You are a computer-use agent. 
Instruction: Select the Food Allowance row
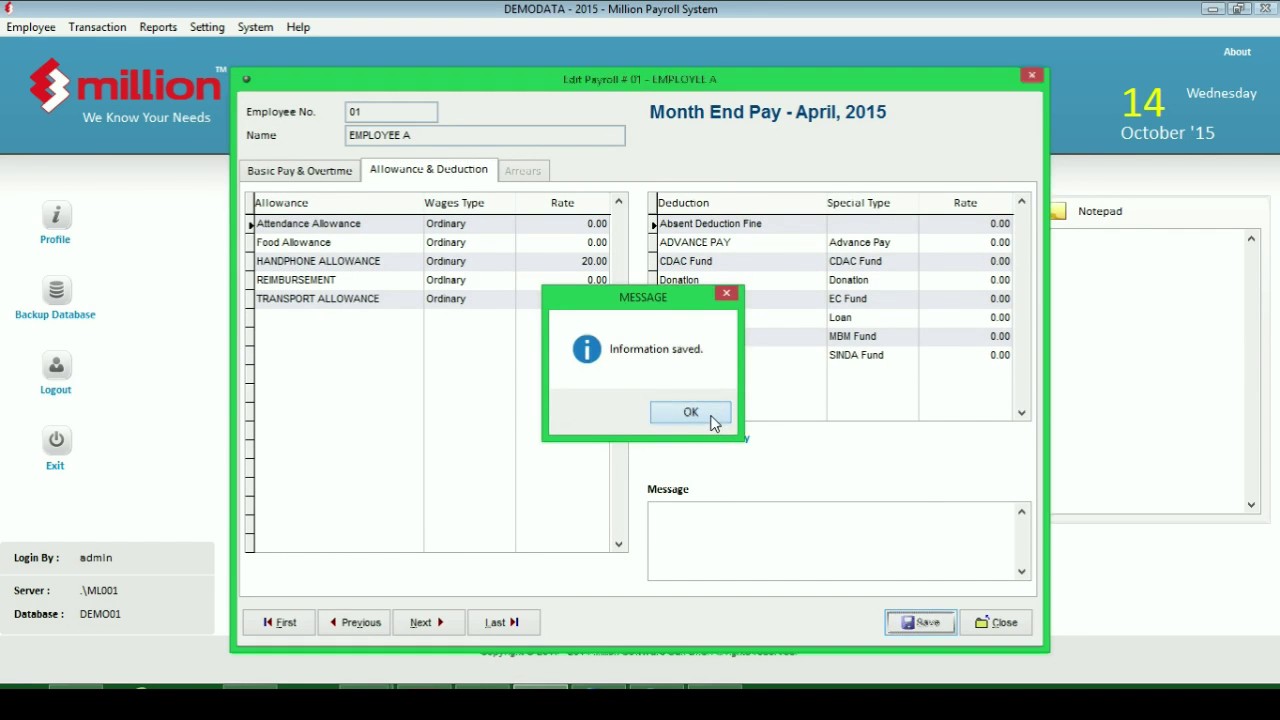431,243
